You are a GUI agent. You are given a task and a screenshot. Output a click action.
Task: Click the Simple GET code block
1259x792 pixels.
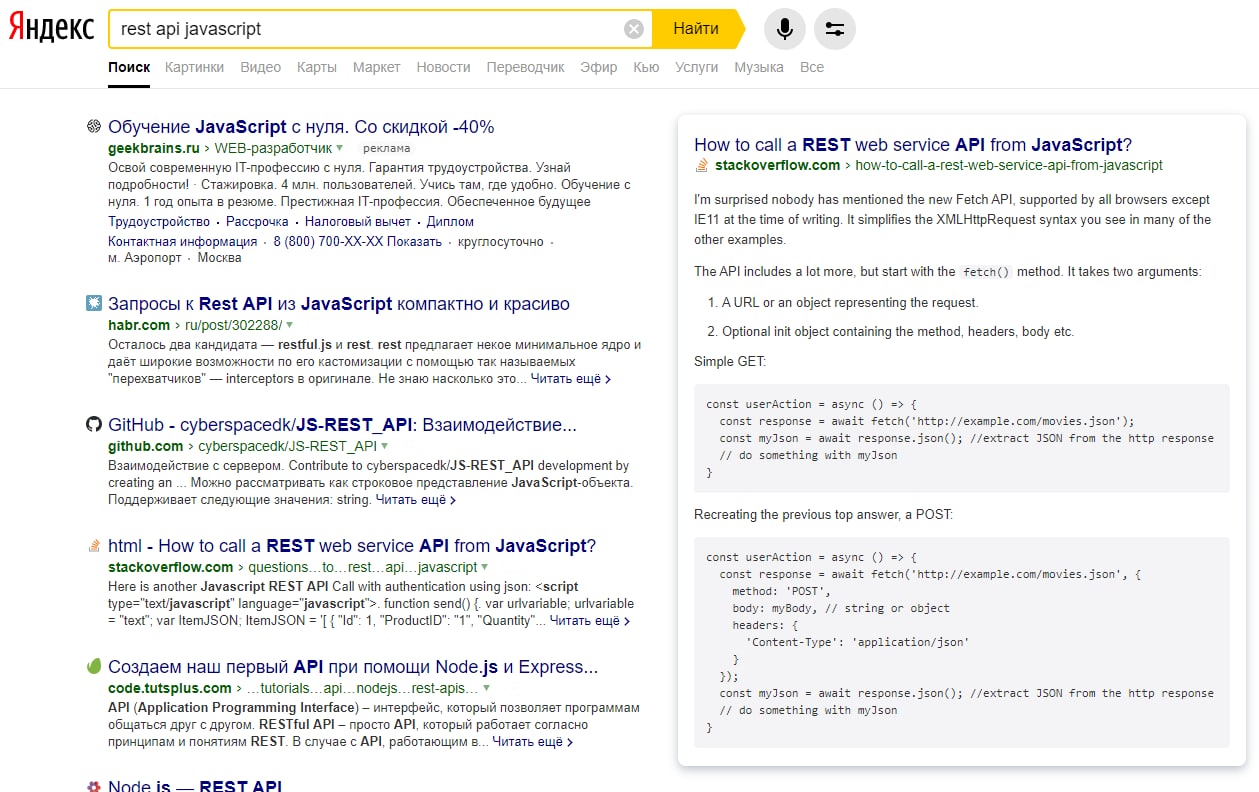pos(962,438)
